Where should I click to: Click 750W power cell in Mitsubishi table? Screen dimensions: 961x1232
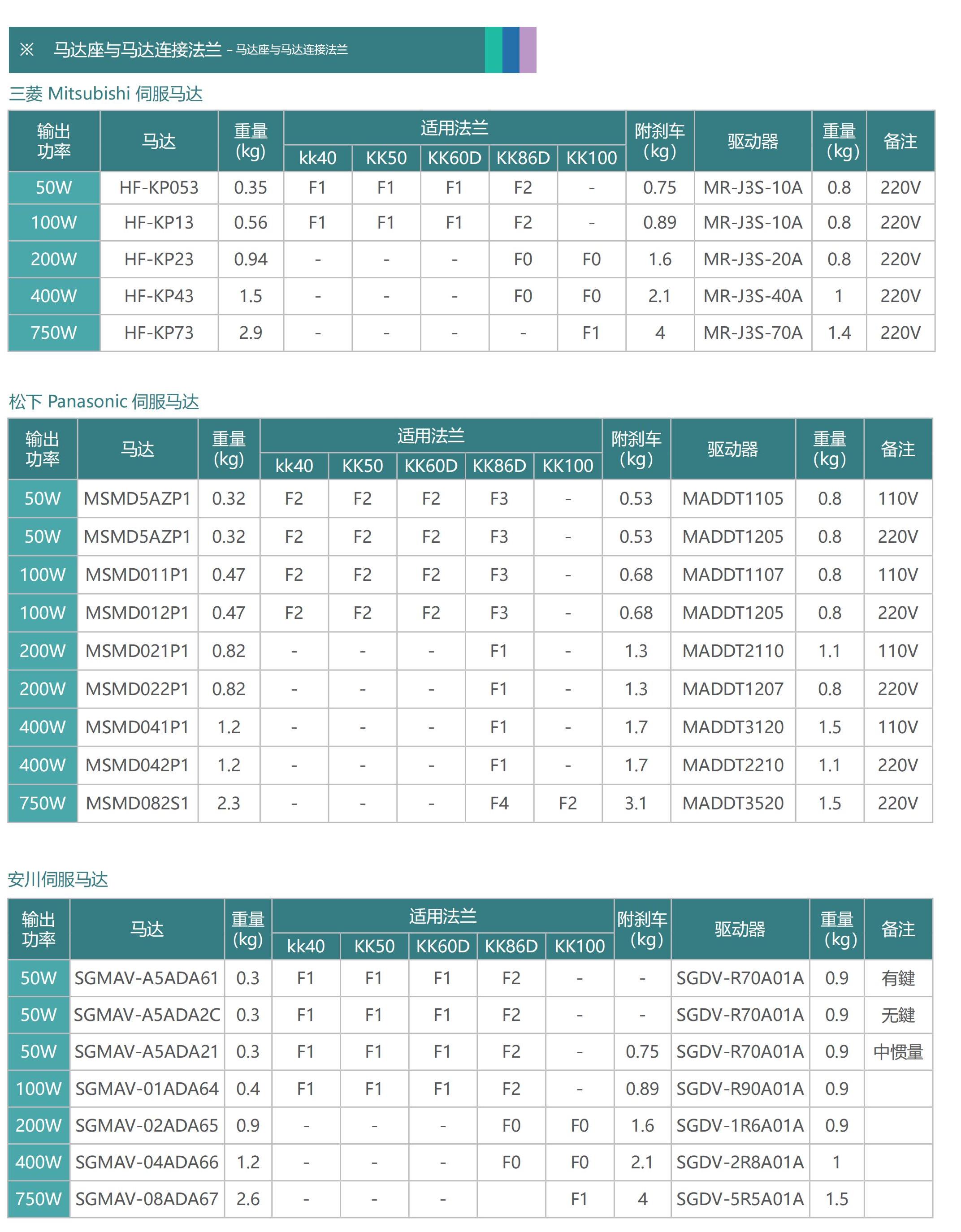pyautogui.click(x=54, y=332)
